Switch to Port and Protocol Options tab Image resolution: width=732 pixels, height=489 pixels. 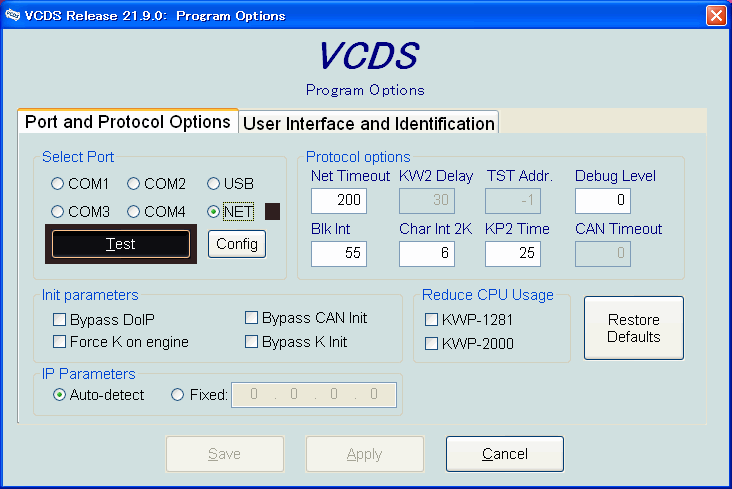point(127,122)
